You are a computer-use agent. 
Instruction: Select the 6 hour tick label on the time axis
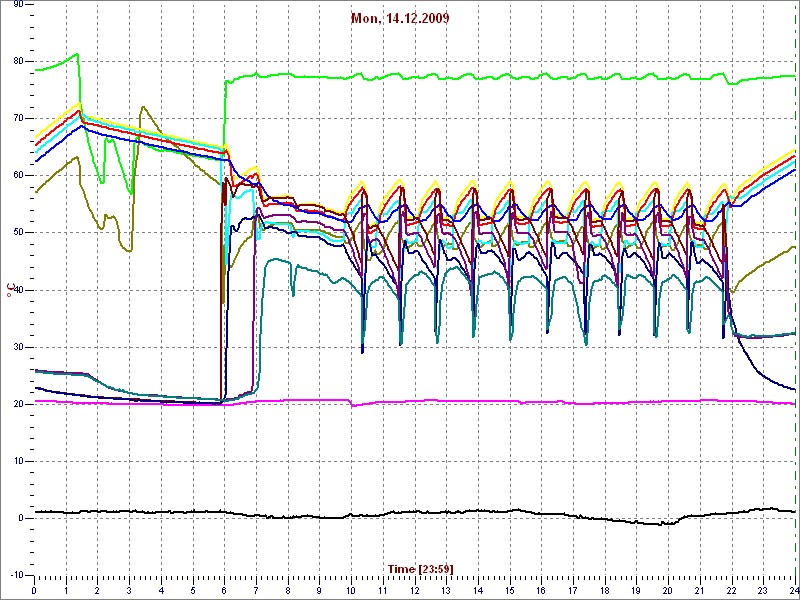224,590
